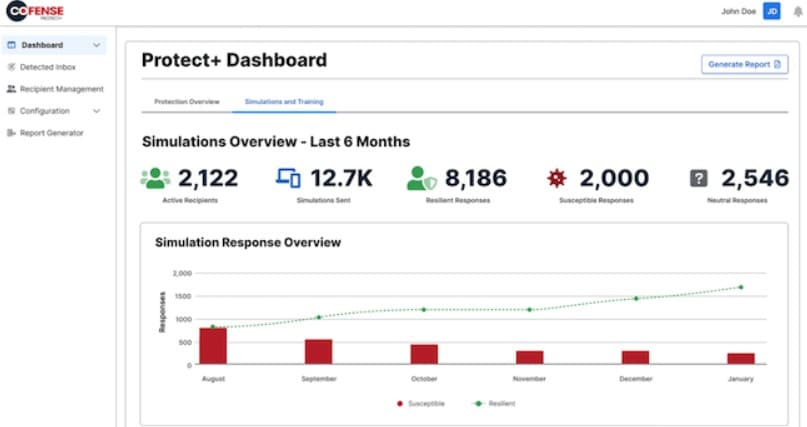Click the Report Generator icon
The height and width of the screenshot is (427, 807).
[x=11, y=133]
